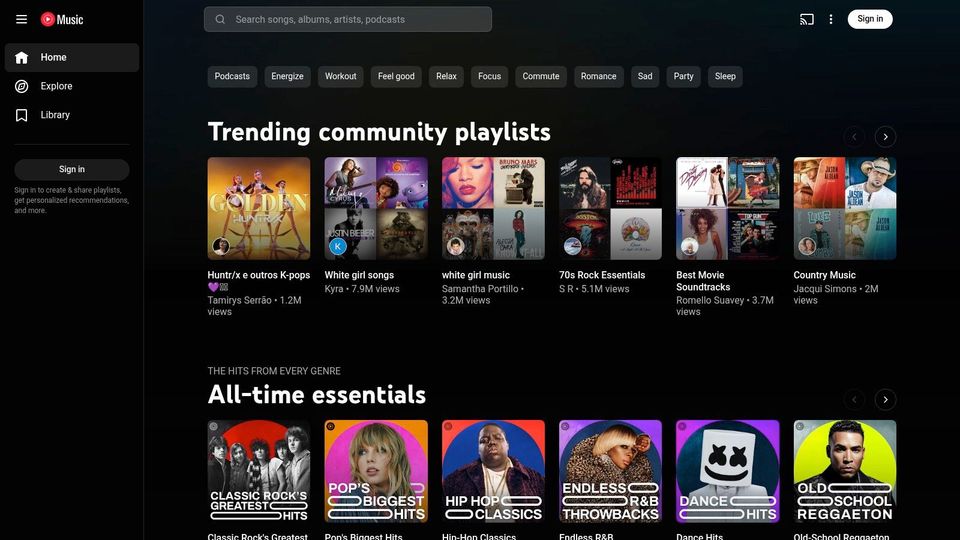Focus the search songs, albums, artists field
Viewport: 960px width, 540px height.
348,20
